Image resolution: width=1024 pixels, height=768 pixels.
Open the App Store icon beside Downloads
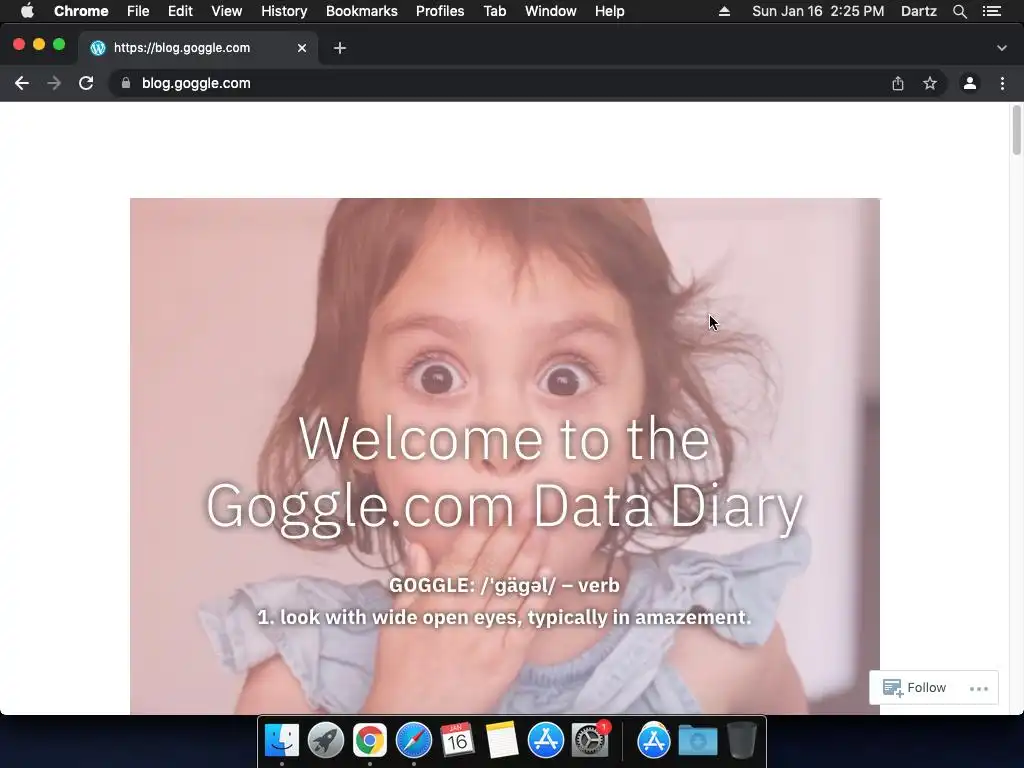pos(654,740)
